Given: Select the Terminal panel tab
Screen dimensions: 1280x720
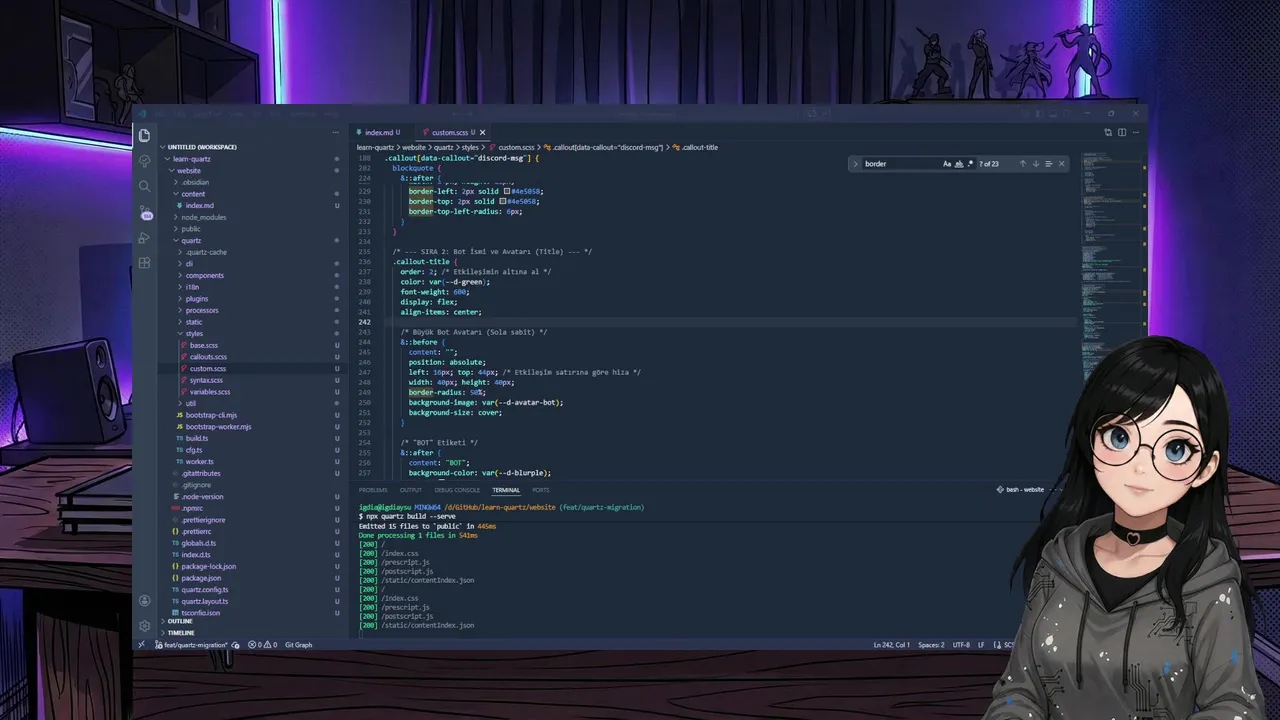Looking at the screenshot, I should 506,490.
